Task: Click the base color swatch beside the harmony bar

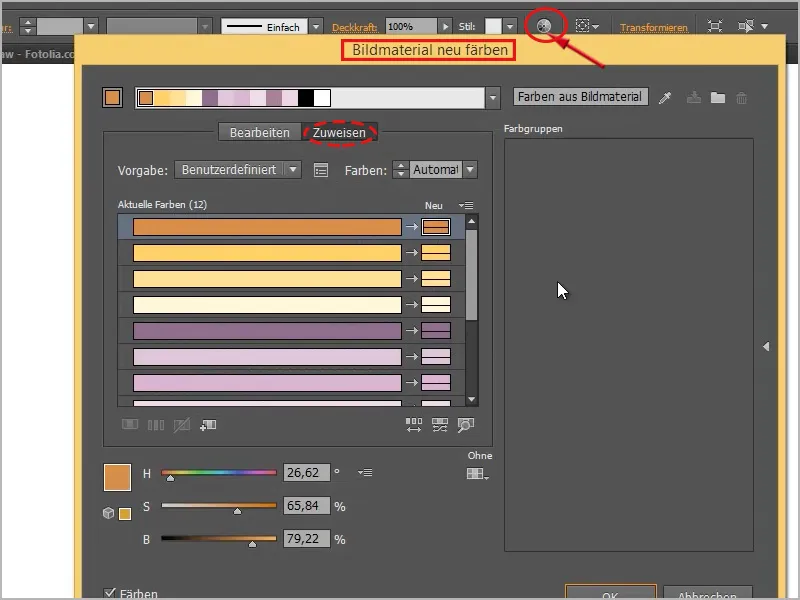Action: pos(112,97)
